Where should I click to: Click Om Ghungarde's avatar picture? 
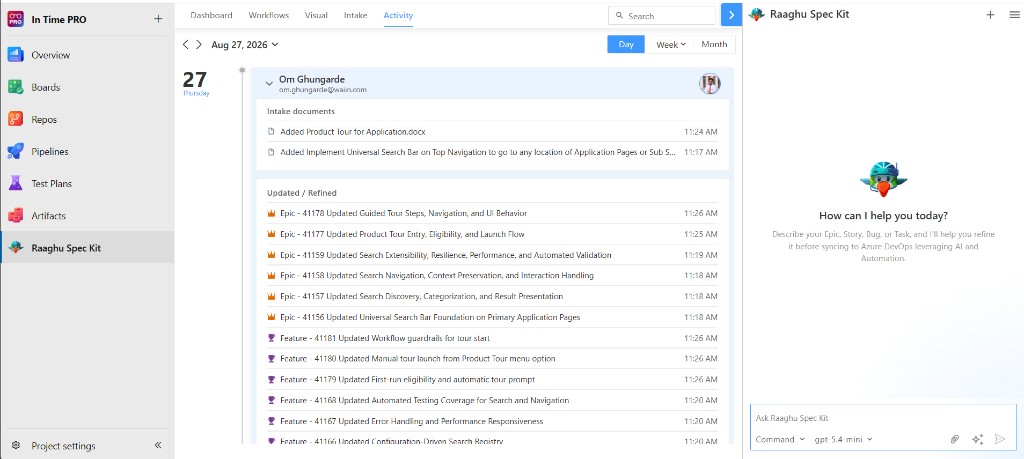709,84
